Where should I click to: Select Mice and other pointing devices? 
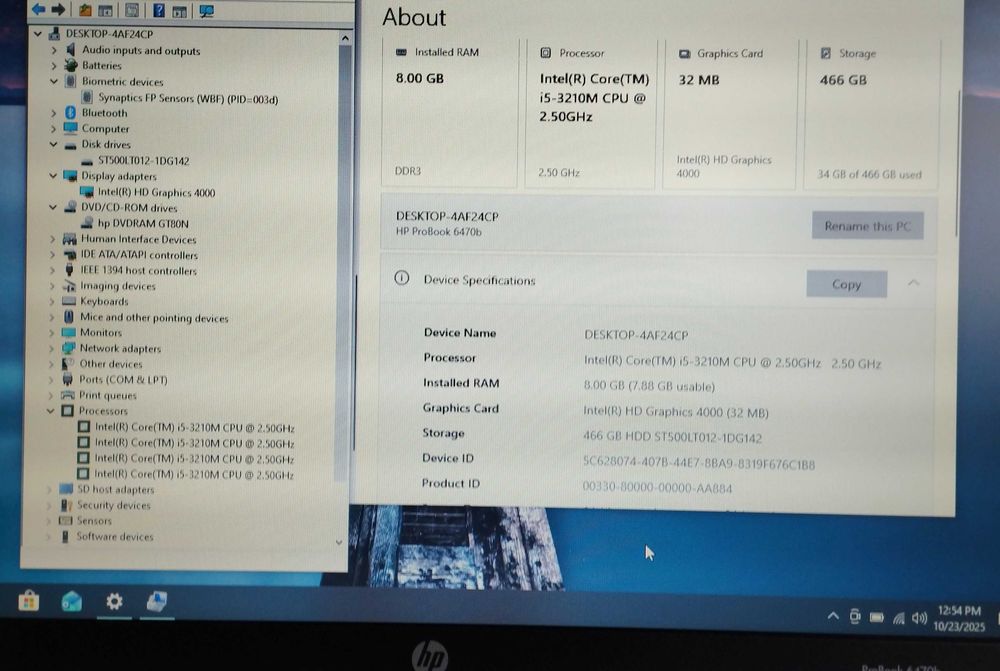[154, 317]
